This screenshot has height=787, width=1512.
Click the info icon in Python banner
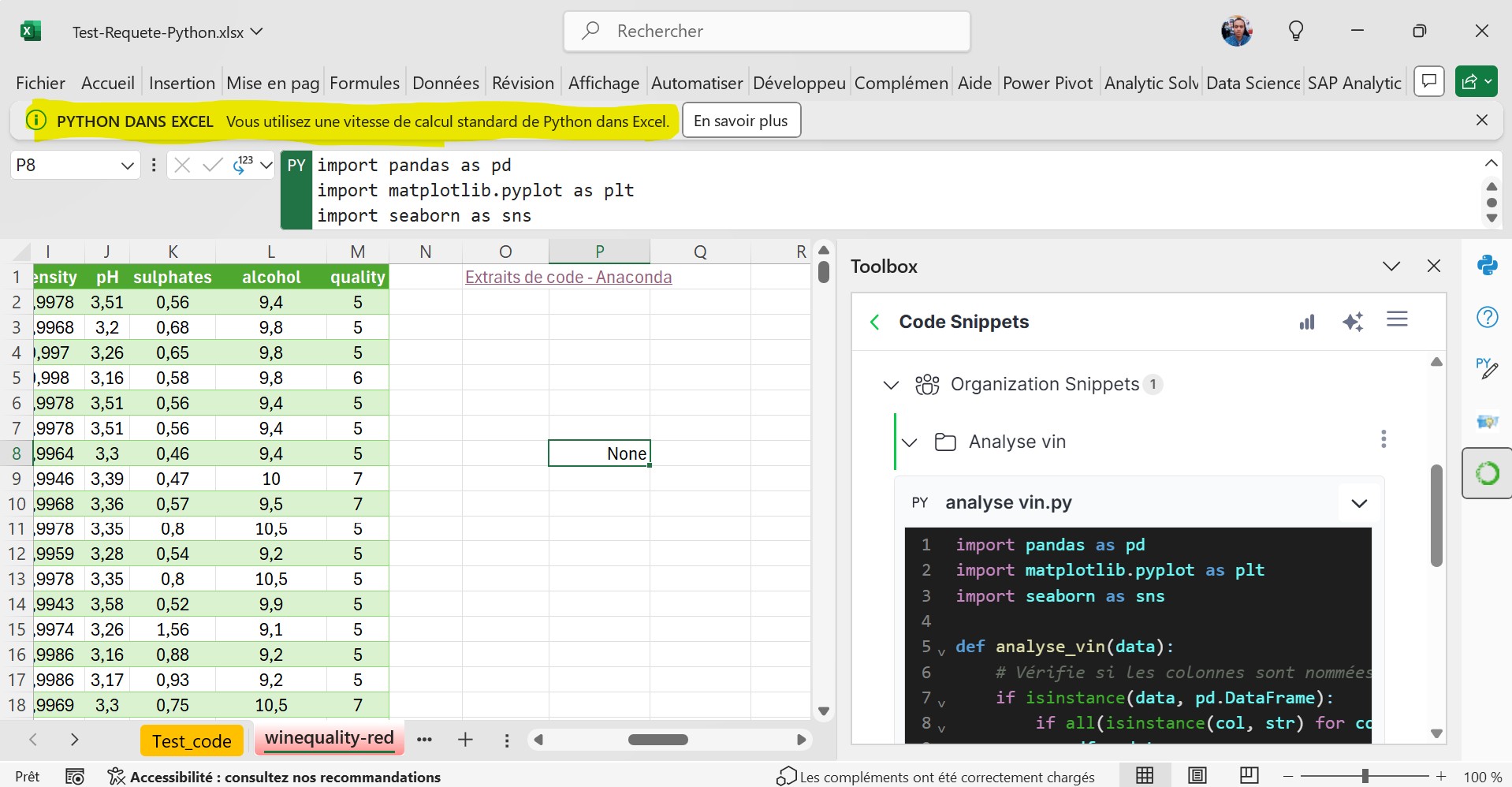tap(36, 121)
